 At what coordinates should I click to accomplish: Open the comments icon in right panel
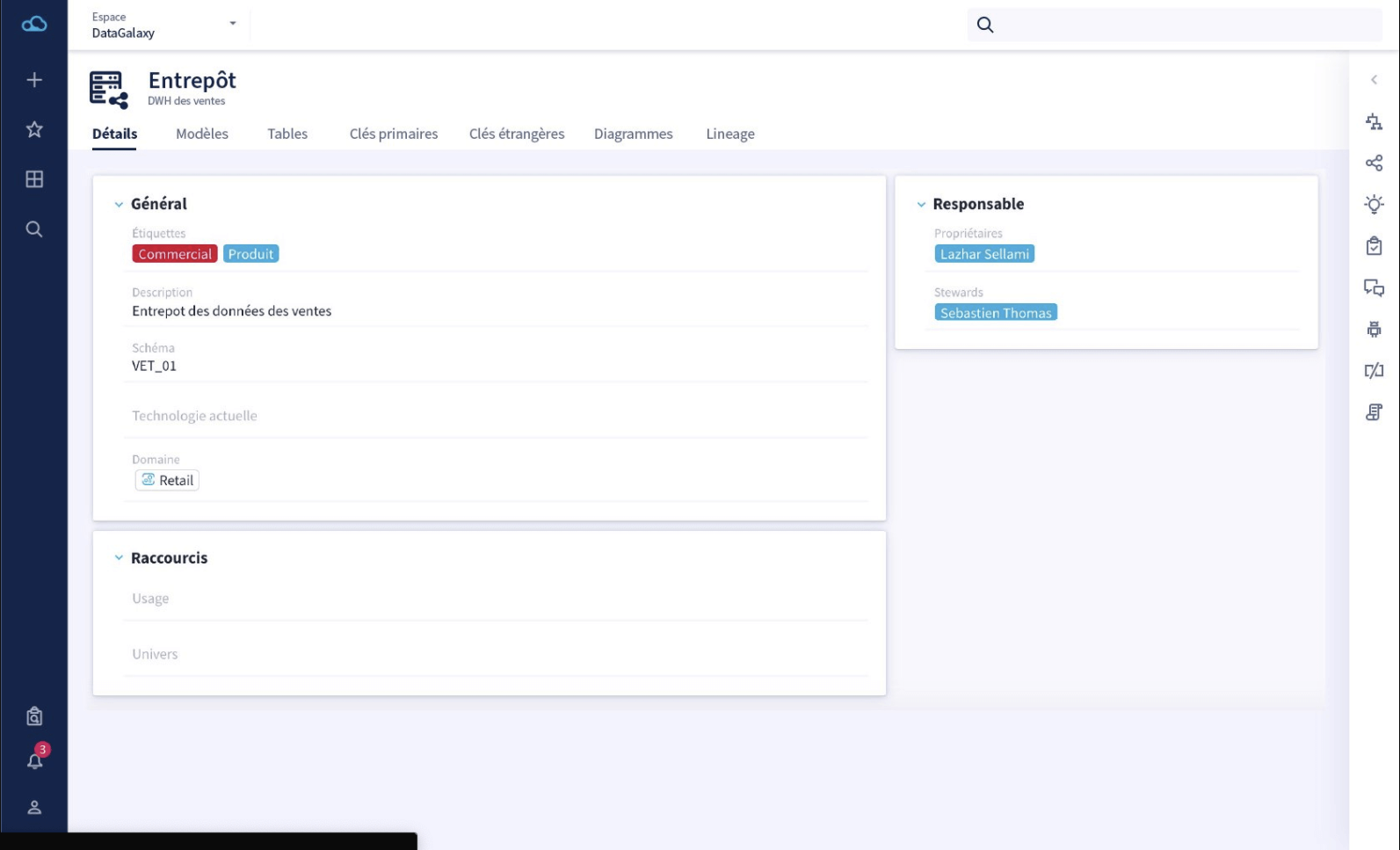click(x=1374, y=287)
